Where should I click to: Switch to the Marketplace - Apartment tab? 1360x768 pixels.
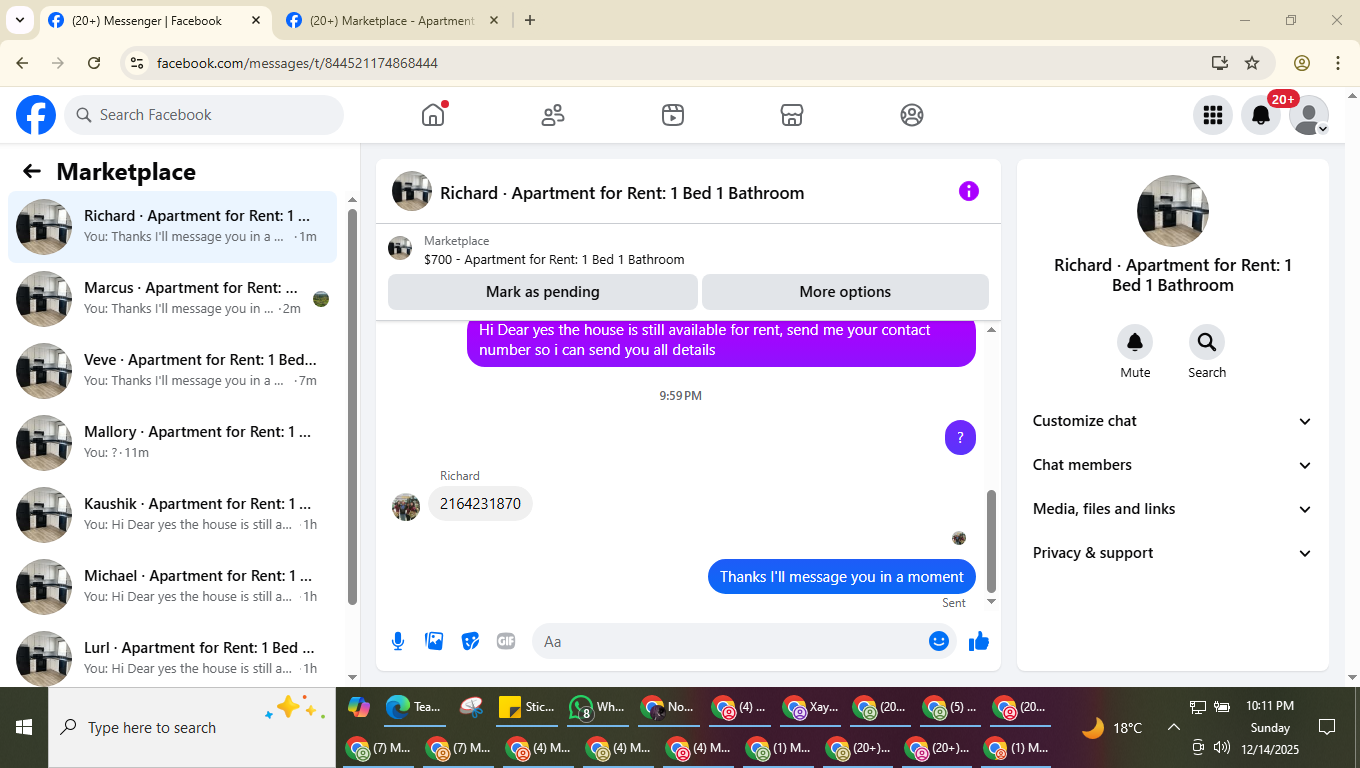coord(392,20)
